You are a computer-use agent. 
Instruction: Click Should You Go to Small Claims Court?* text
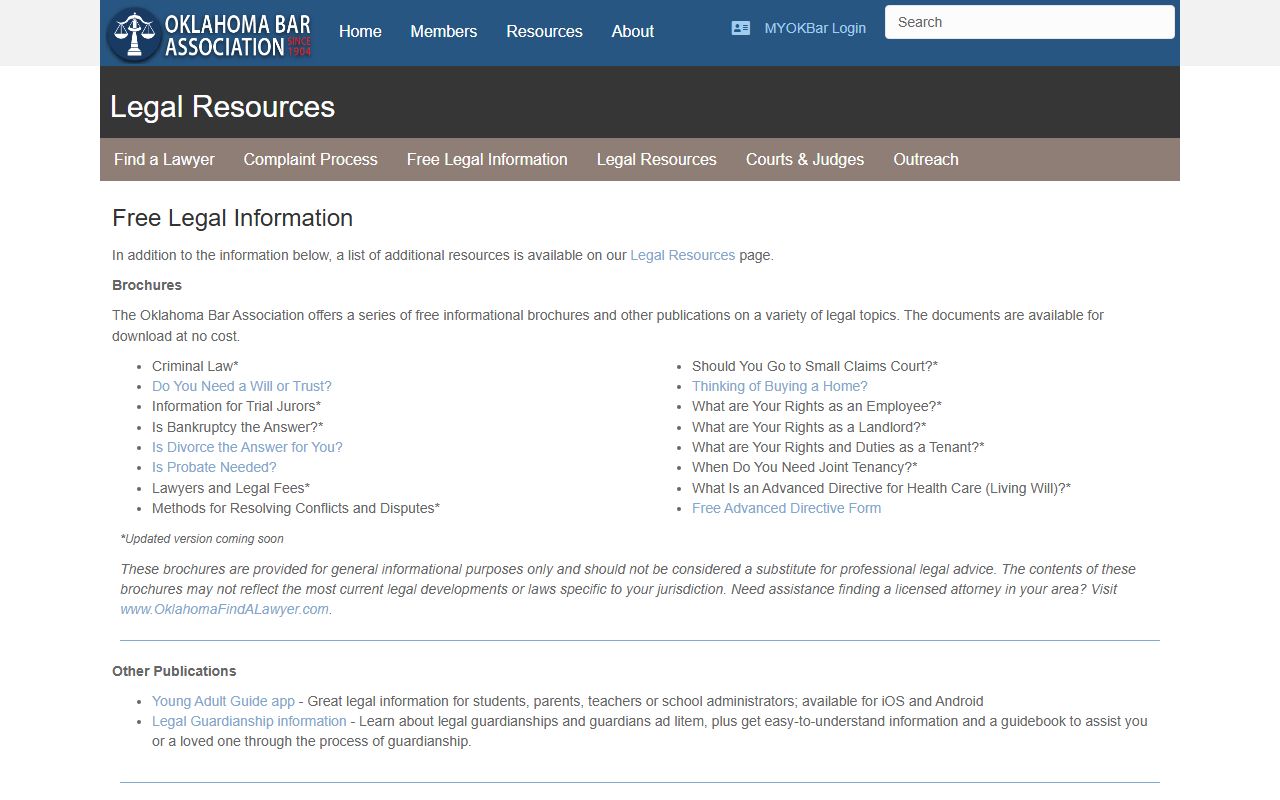point(815,366)
